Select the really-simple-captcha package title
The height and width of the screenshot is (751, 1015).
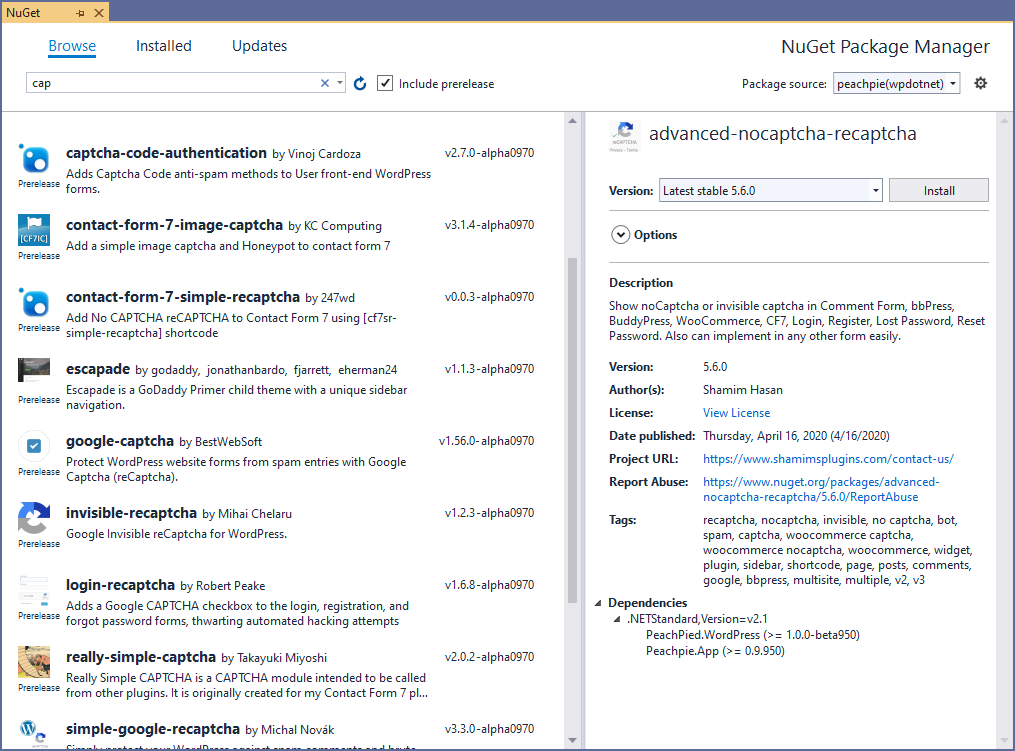tap(140, 656)
